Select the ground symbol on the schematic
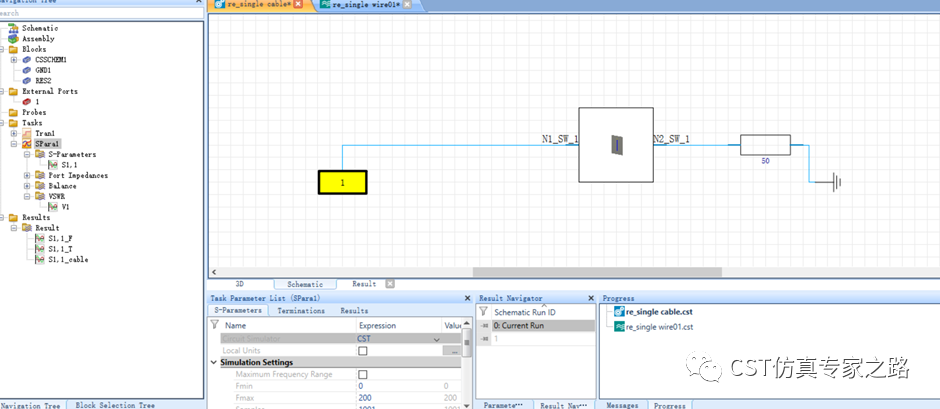This screenshot has height=409, width=940. pos(836,182)
